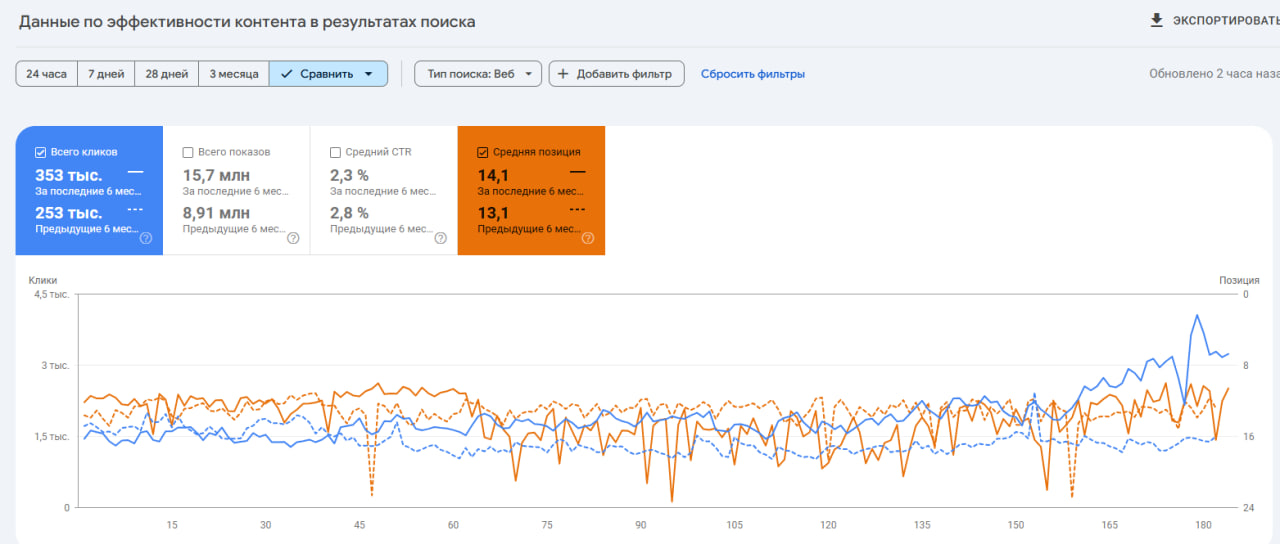The height and width of the screenshot is (544, 1280).
Task: Click the checkmark icon on Сравнить chip
Action: [287, 74]
